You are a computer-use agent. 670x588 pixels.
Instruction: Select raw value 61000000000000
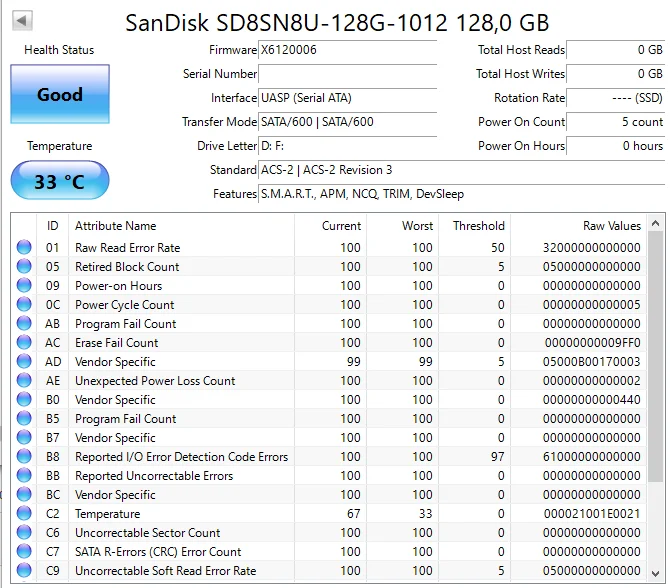pyautogui.click(x=591, y=457)
